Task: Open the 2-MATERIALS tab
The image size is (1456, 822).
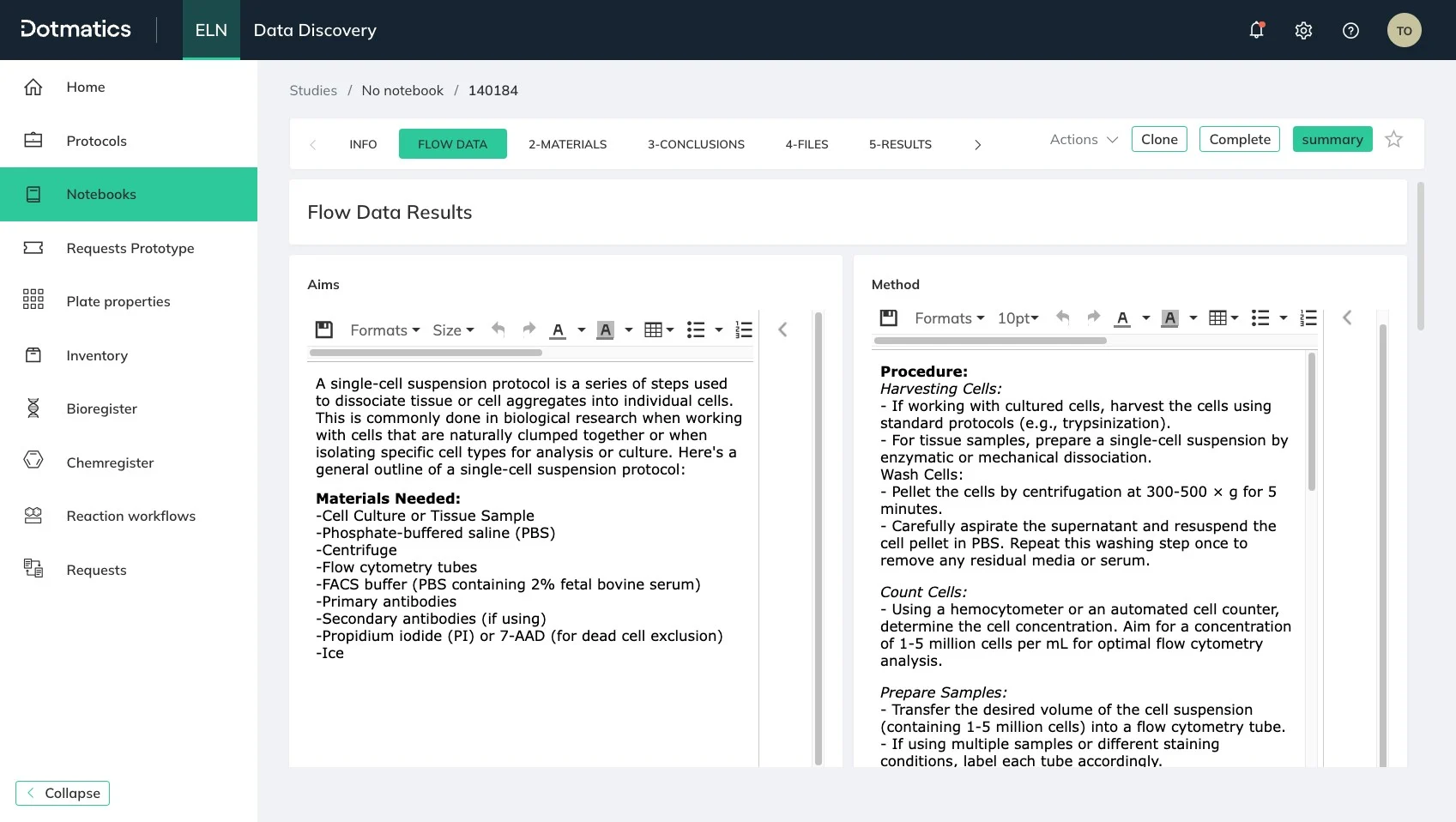Action: (567, 144)
